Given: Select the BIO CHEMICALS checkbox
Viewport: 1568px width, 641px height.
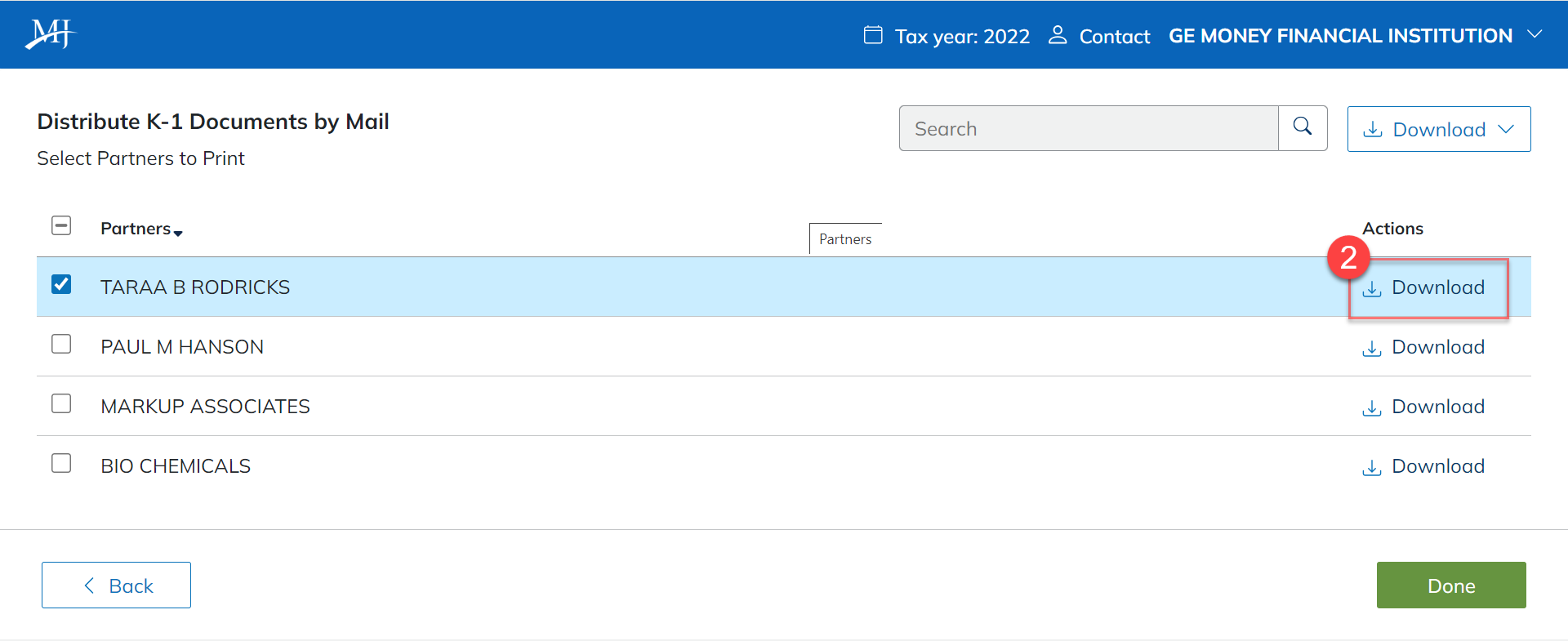Looking at the screenshot, I should click(61, 463).
